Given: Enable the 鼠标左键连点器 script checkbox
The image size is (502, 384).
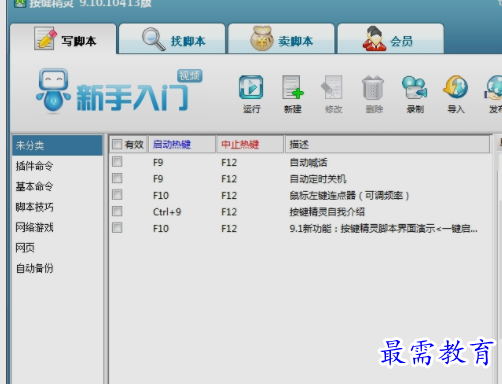Looking at the screenshot, I should coord(117,195).
